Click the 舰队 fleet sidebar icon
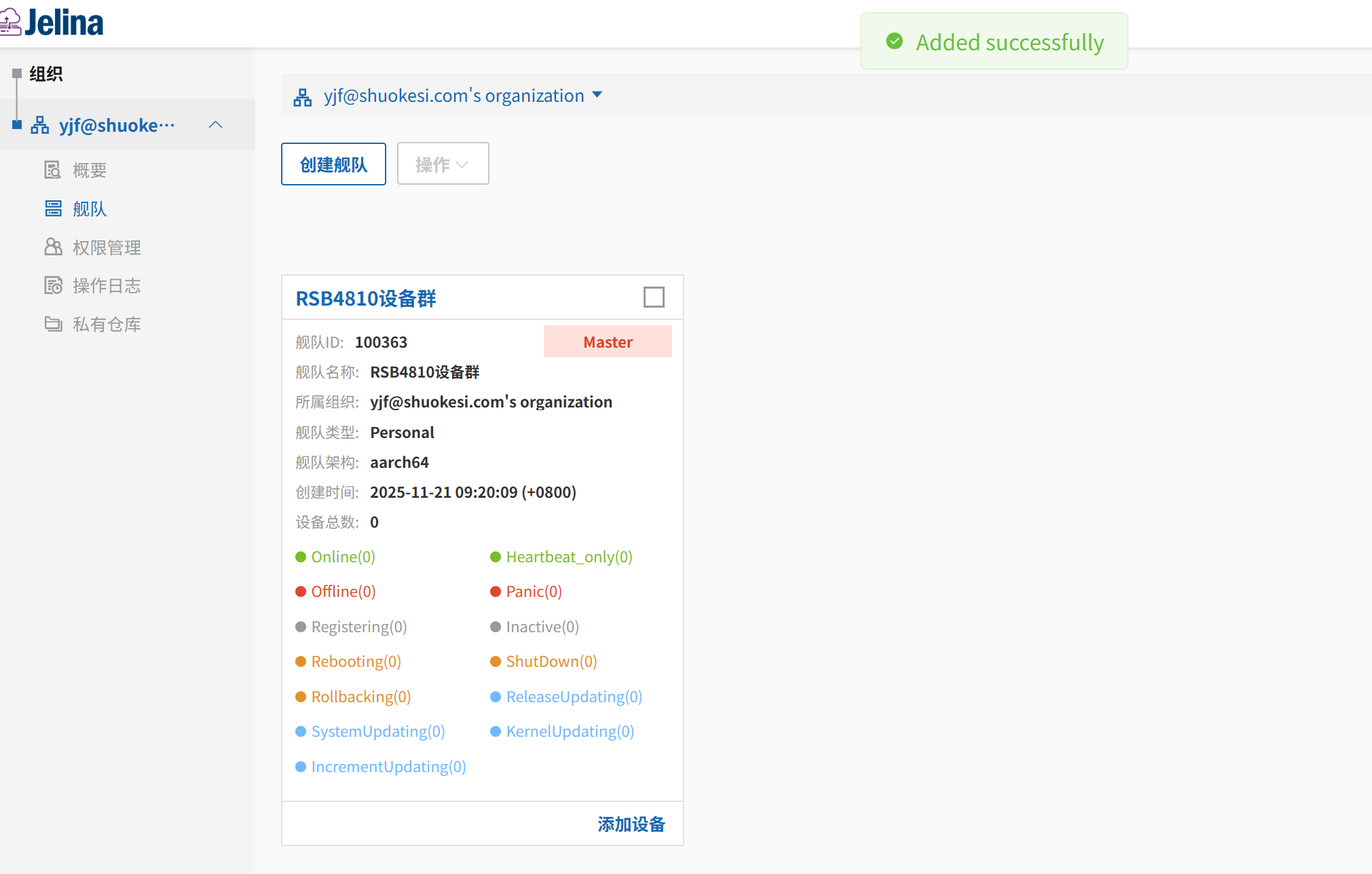 (53, 208)
